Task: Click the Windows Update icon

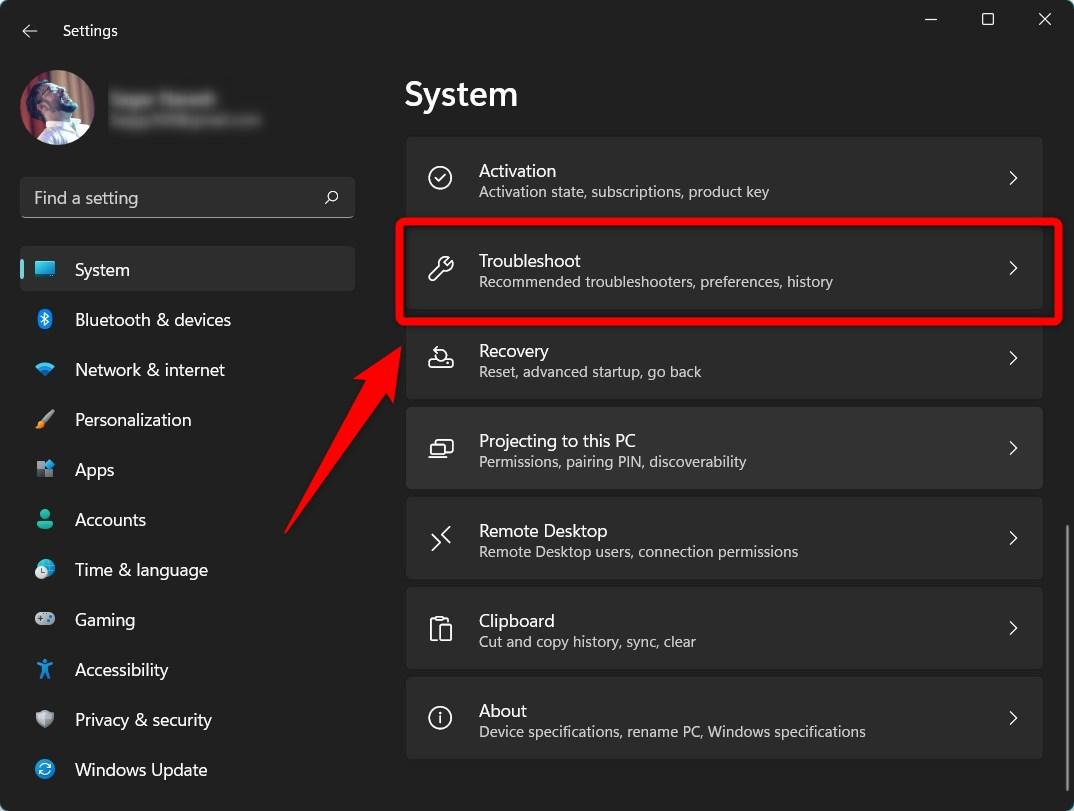Action: [x=45, y=769]
